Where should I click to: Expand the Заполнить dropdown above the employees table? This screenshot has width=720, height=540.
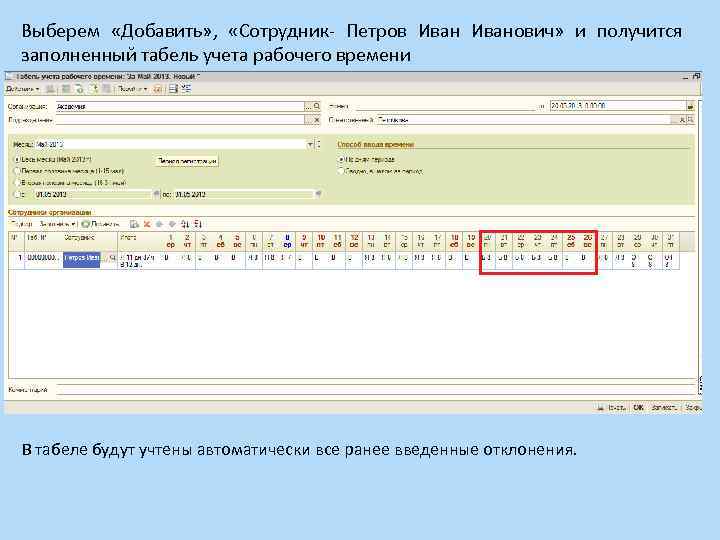(57, 224)
